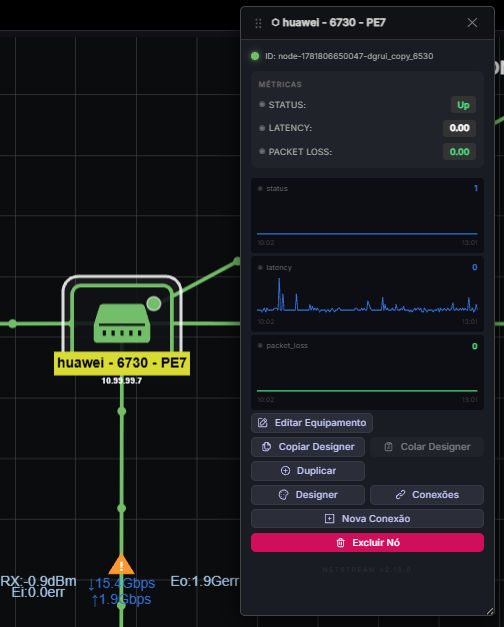Open Editar Equipamento

[x=312, y=423]
